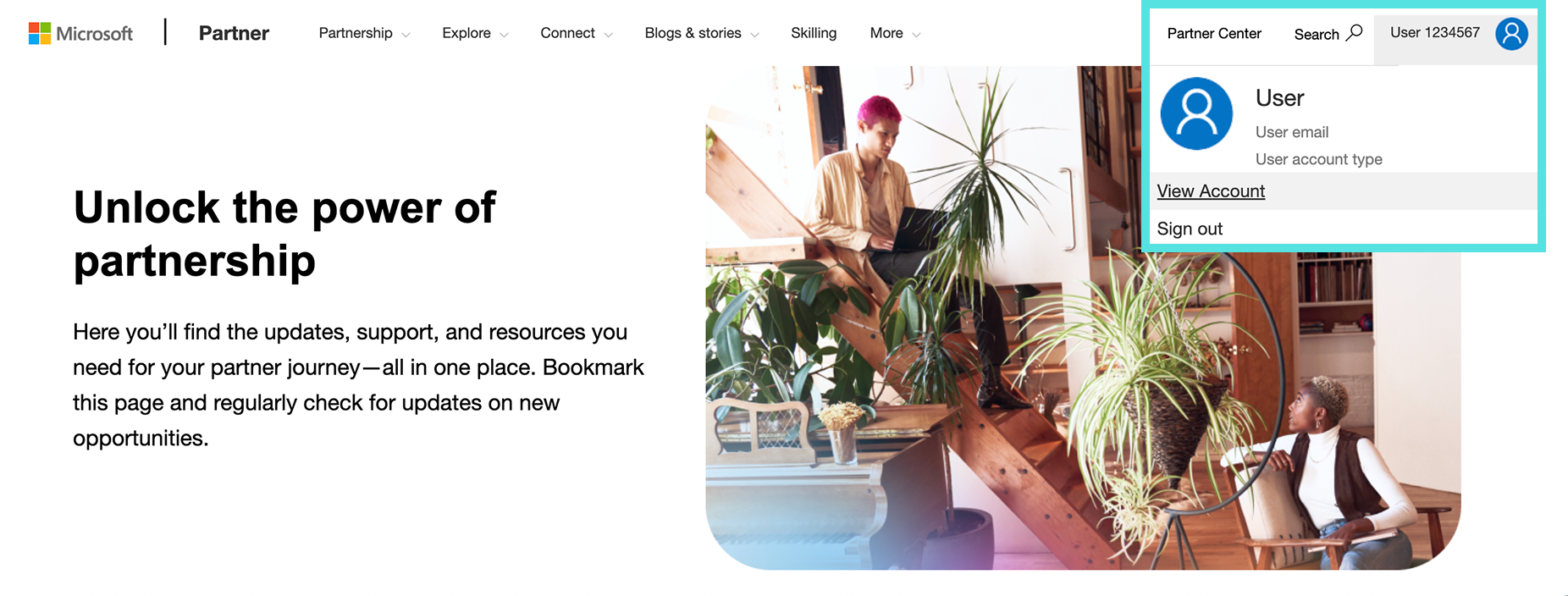Go to Partner Center
Image resolution: width=1568 pixels, height=596 pixels.
[x=1214, y=34]
